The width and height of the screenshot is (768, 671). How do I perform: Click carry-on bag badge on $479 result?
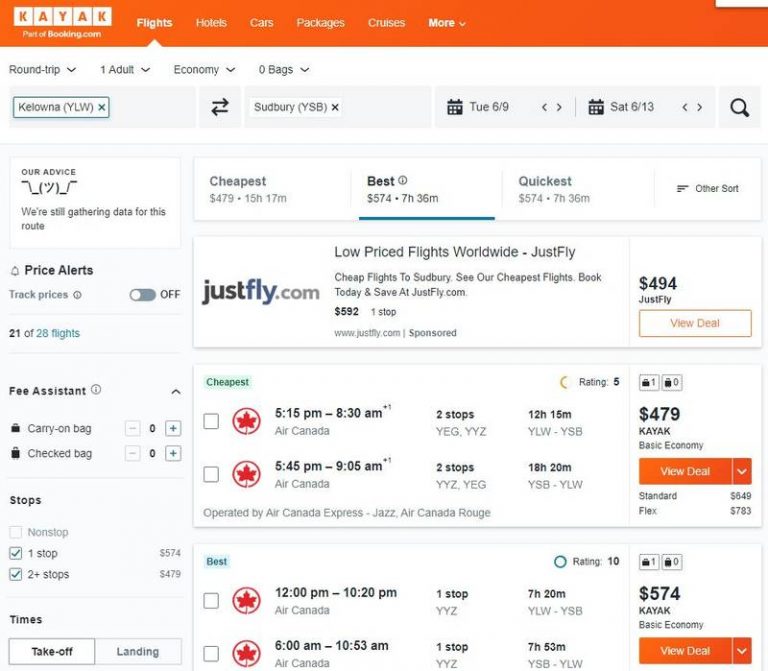tap(649, 383)
